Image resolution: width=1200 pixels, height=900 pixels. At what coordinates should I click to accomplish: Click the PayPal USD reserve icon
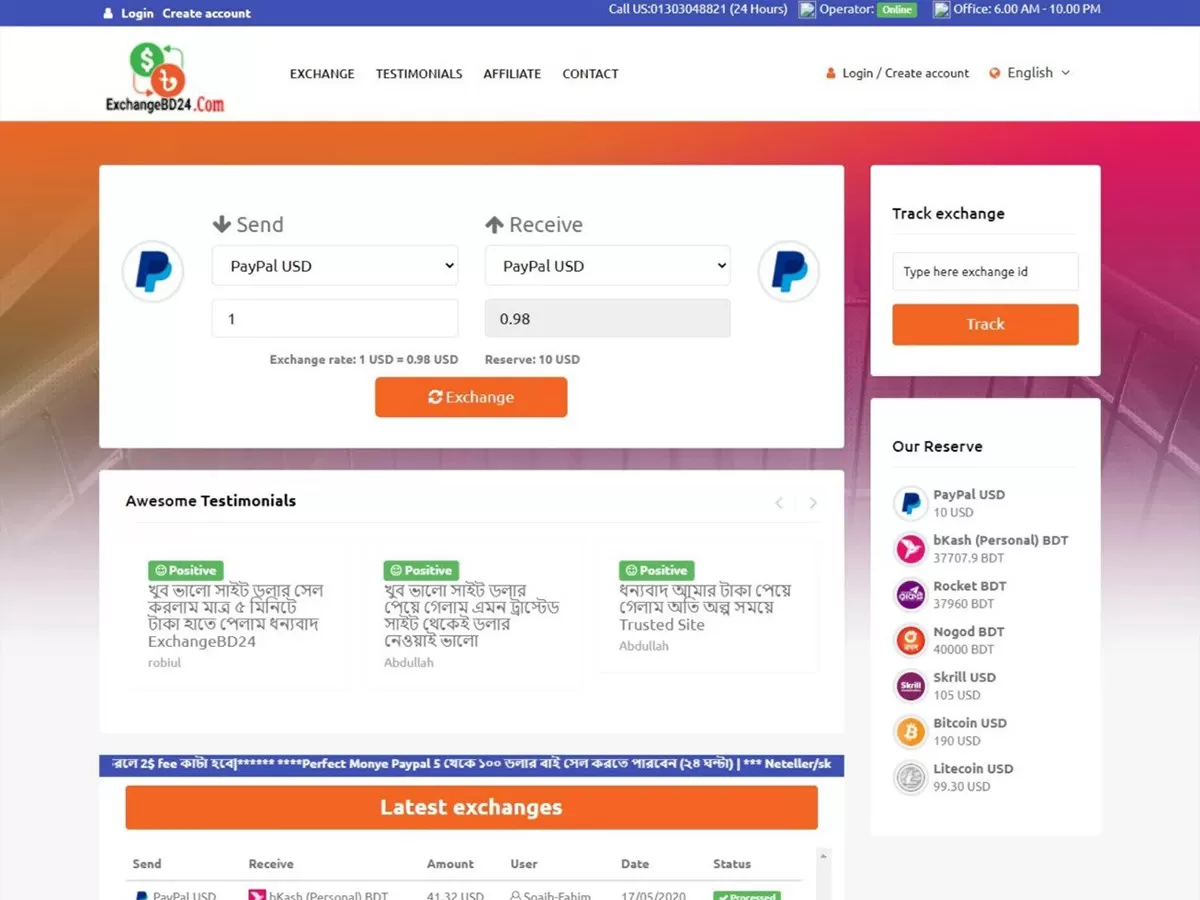point(910,503)
